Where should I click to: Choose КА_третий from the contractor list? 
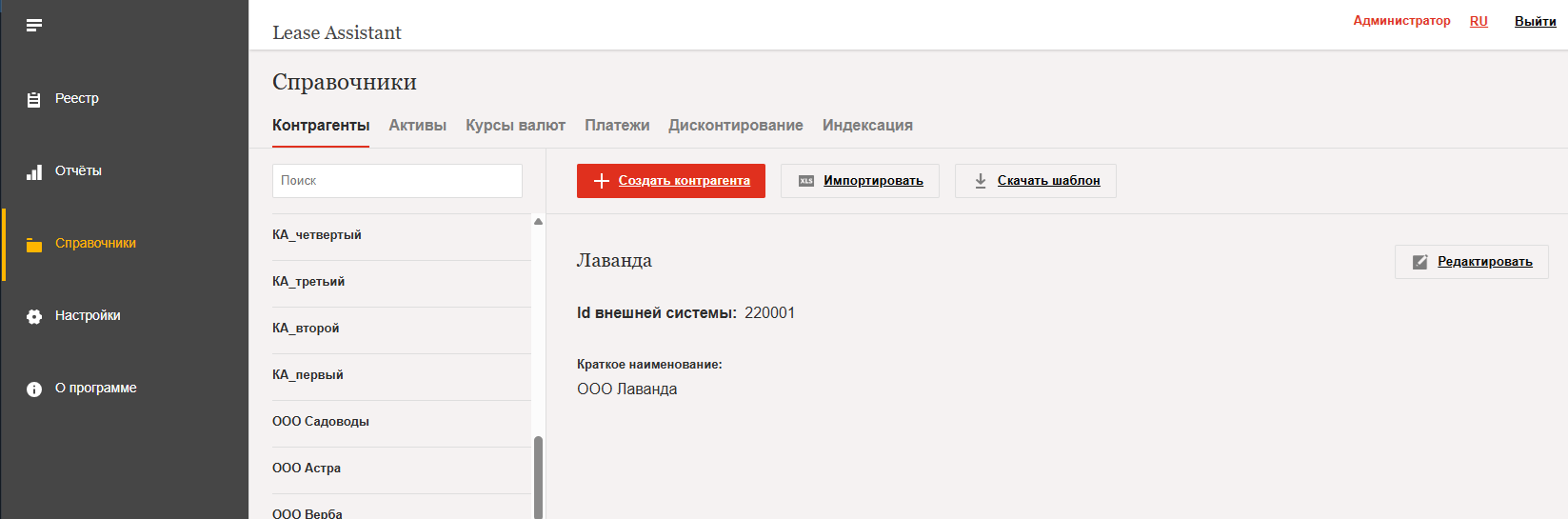point(308,282)
